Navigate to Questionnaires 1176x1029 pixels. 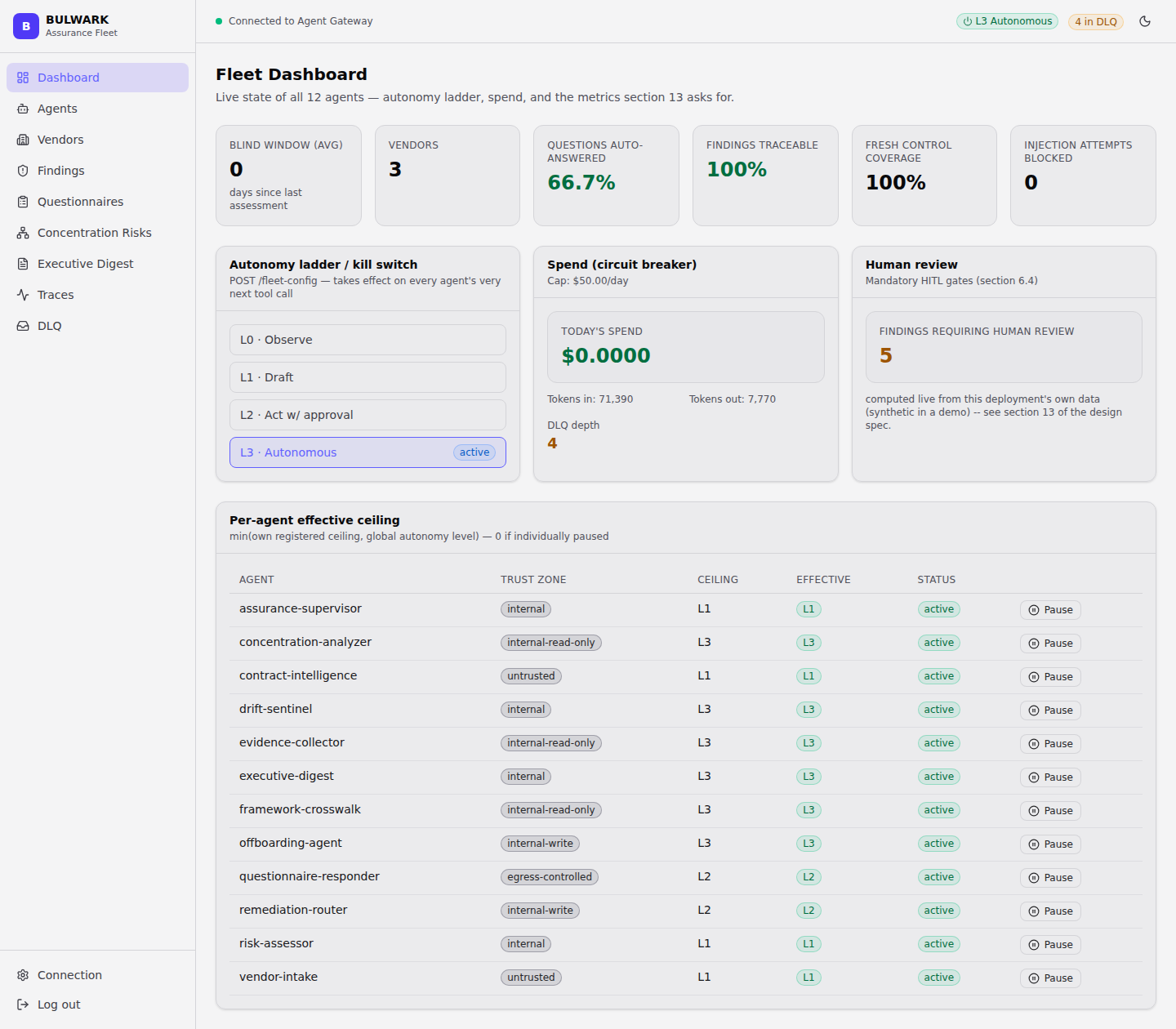click(97, 202)
